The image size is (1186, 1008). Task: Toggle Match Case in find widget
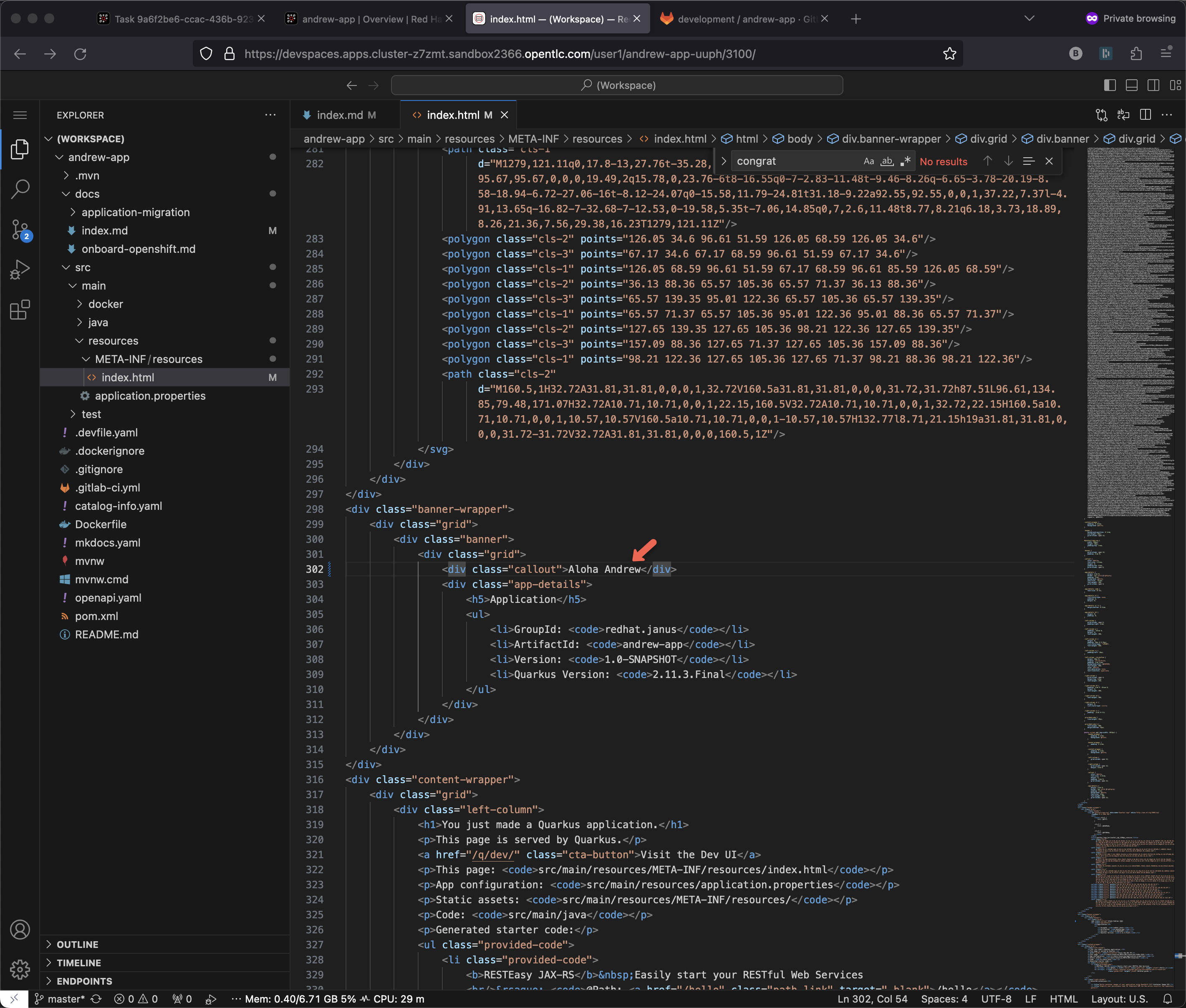868,162
